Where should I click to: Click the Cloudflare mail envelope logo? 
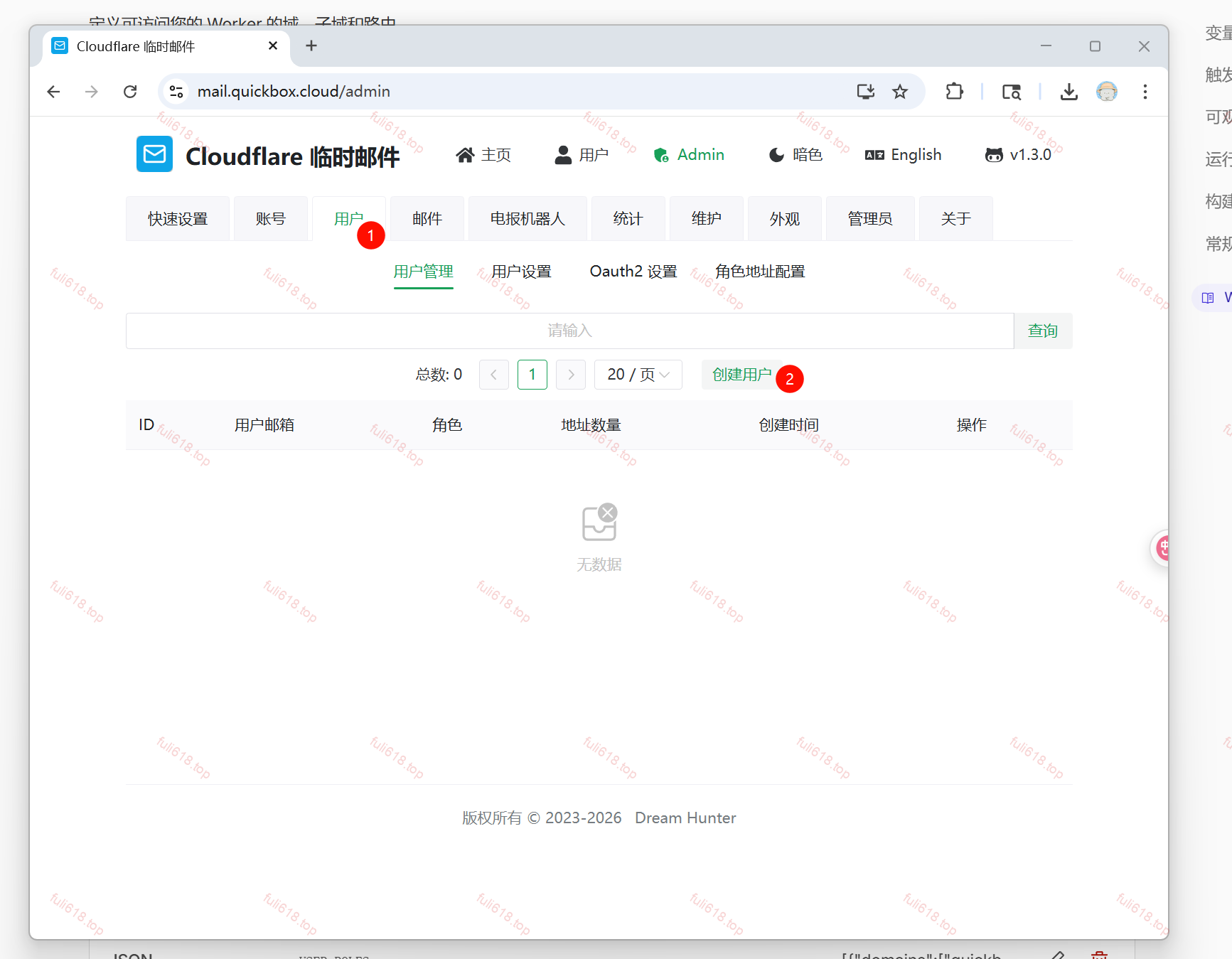154,154
